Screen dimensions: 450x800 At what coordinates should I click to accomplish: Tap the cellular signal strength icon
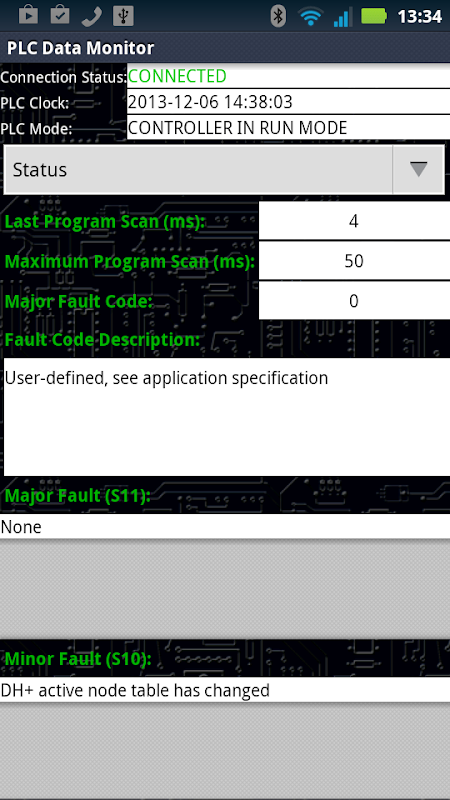point(343,17)
